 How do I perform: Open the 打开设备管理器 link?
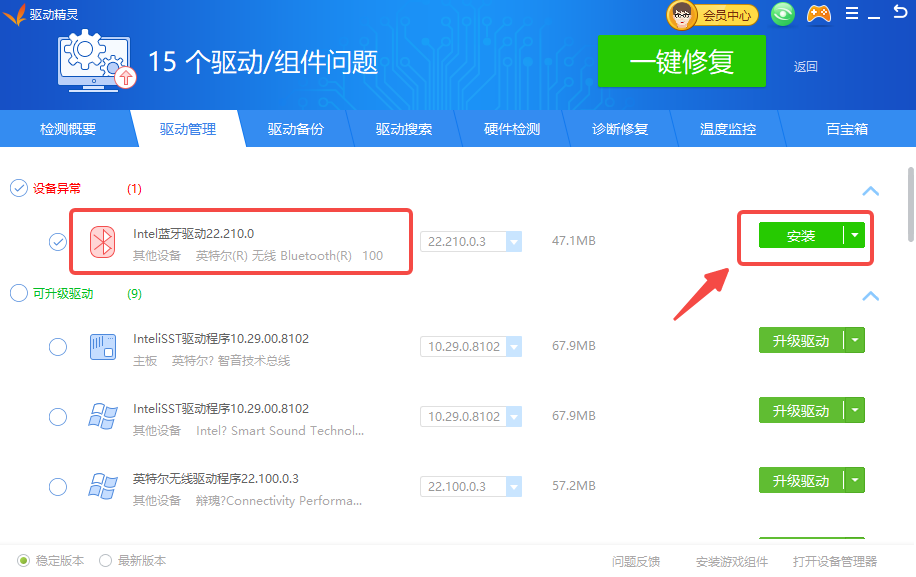[x=834, y=561]
